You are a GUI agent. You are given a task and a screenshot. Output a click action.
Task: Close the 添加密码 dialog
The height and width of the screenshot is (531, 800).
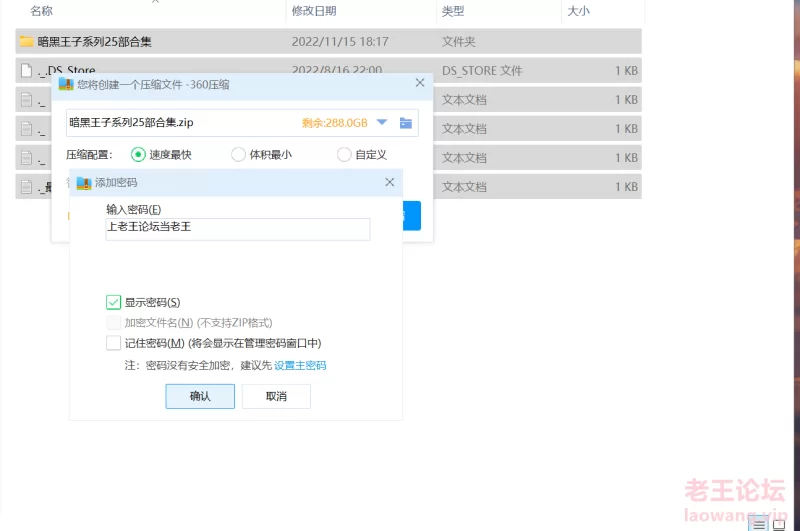[390, 182]
